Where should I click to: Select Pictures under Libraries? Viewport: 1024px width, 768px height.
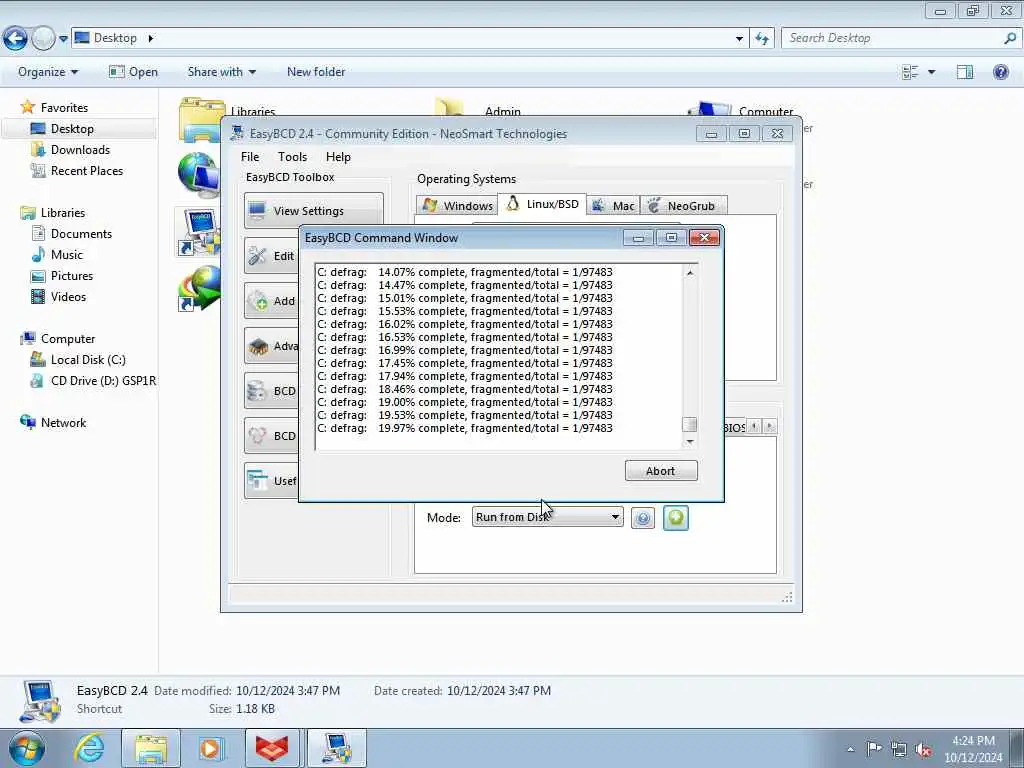pos(72,276)
